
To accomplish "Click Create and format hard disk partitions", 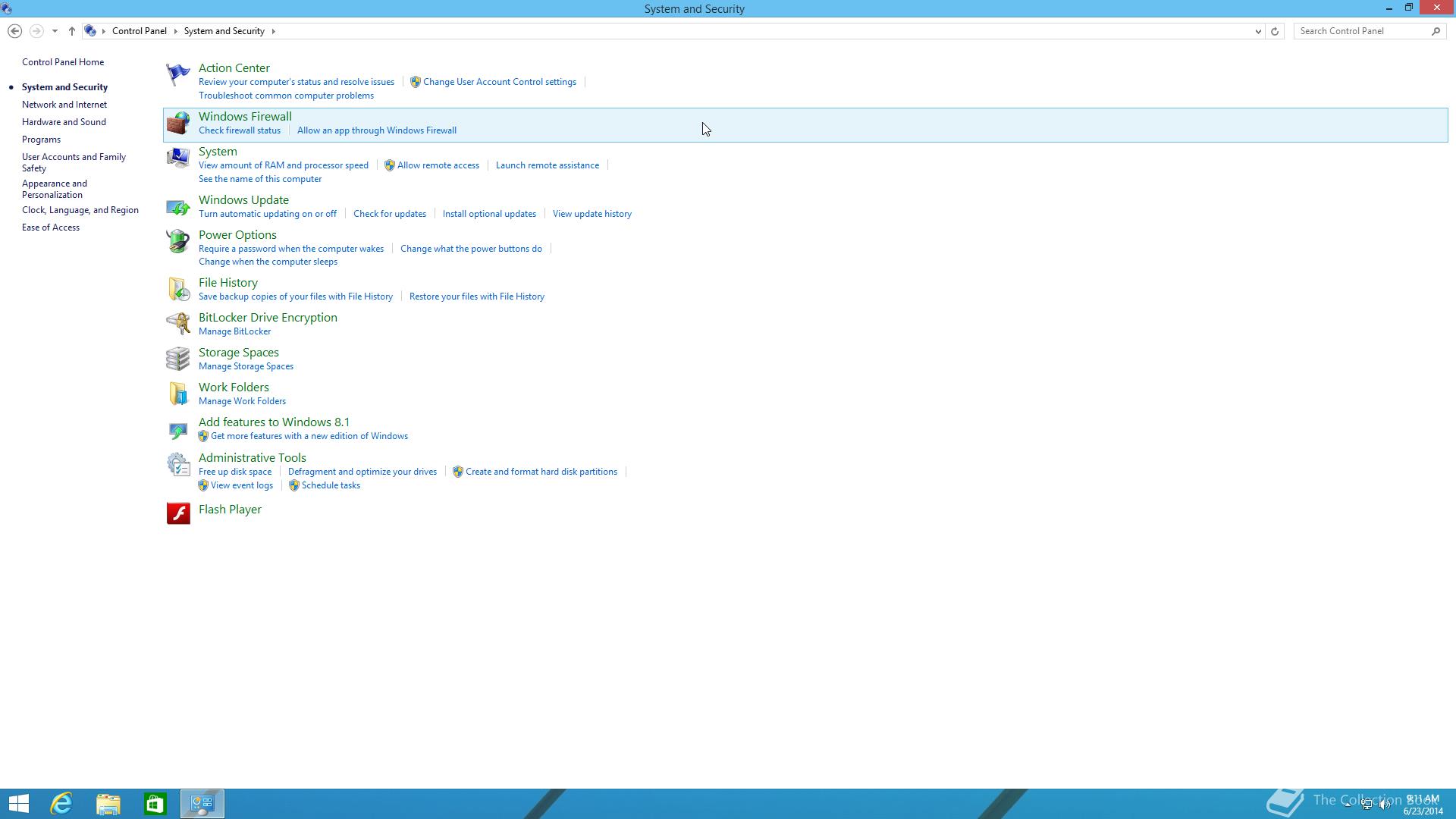I will [541, 472].
